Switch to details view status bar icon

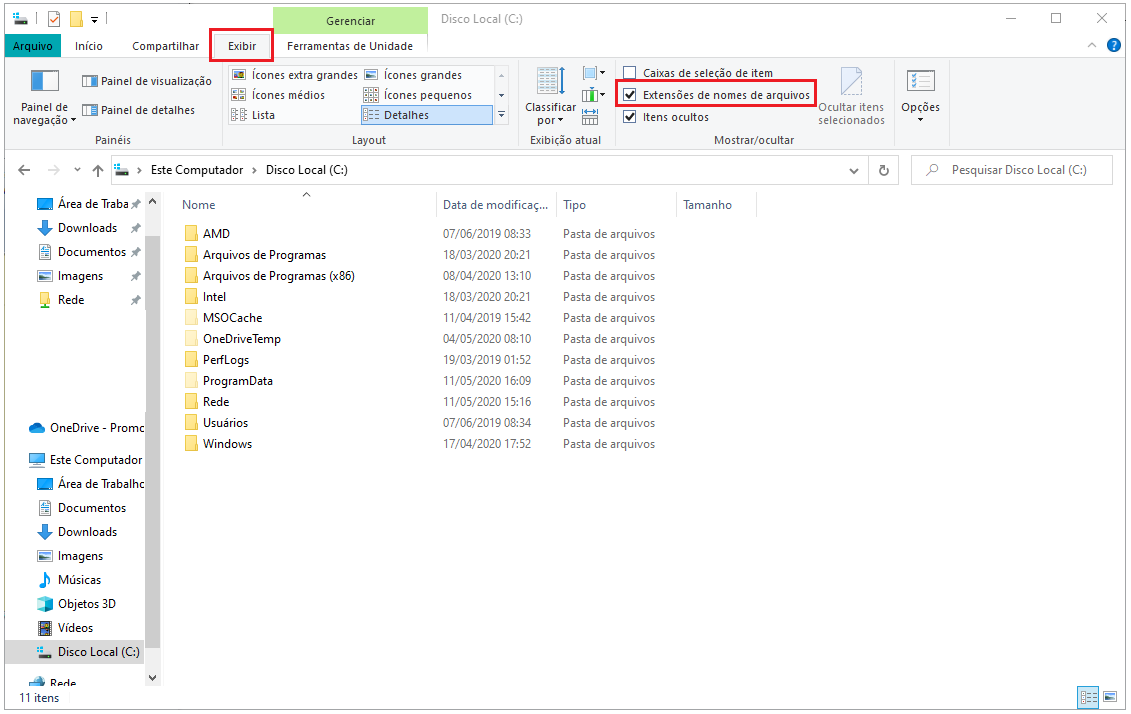1088,697
